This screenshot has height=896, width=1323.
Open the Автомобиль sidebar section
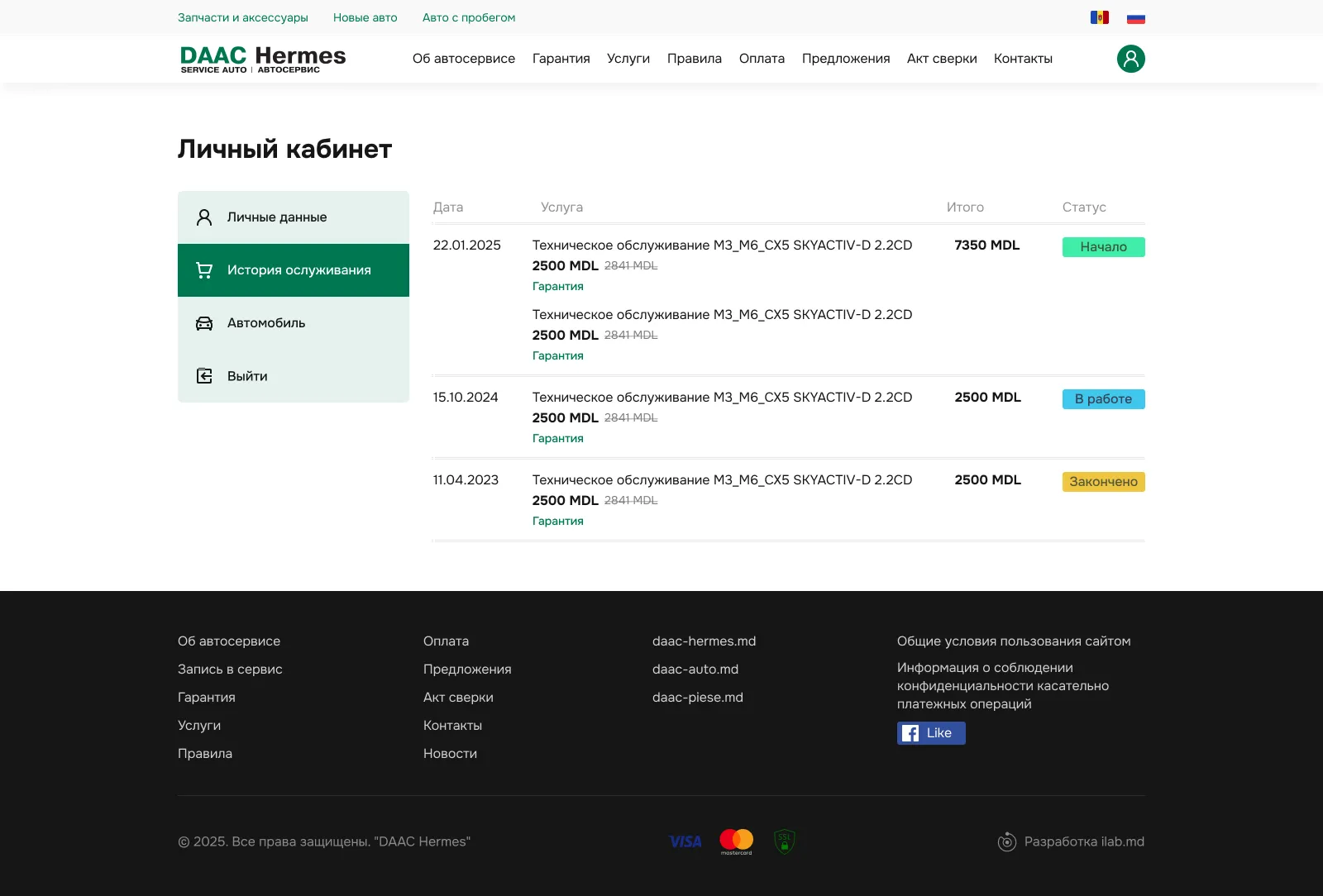click(266, 323)
